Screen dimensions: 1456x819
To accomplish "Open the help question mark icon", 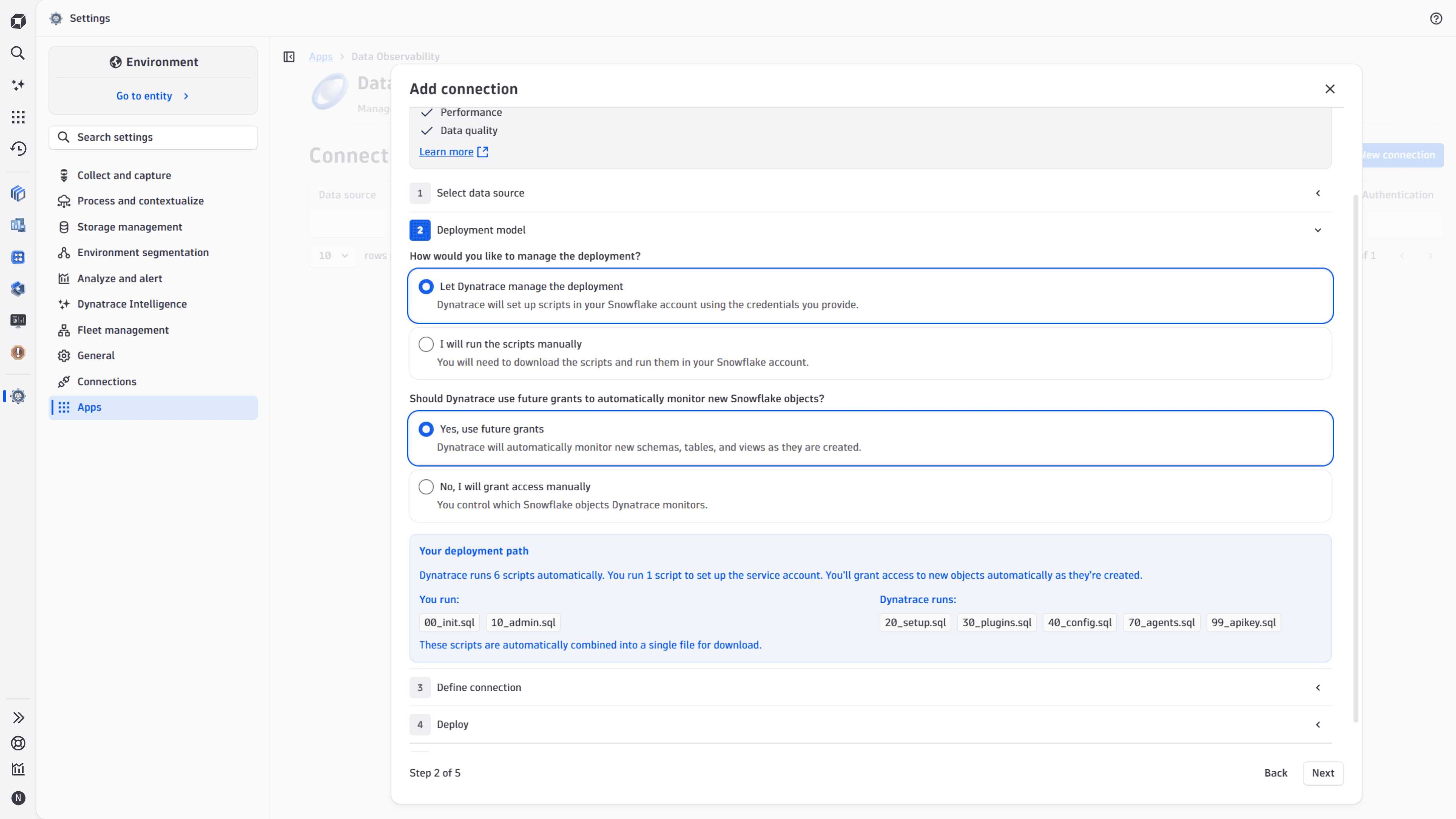I will point(1436,19).
